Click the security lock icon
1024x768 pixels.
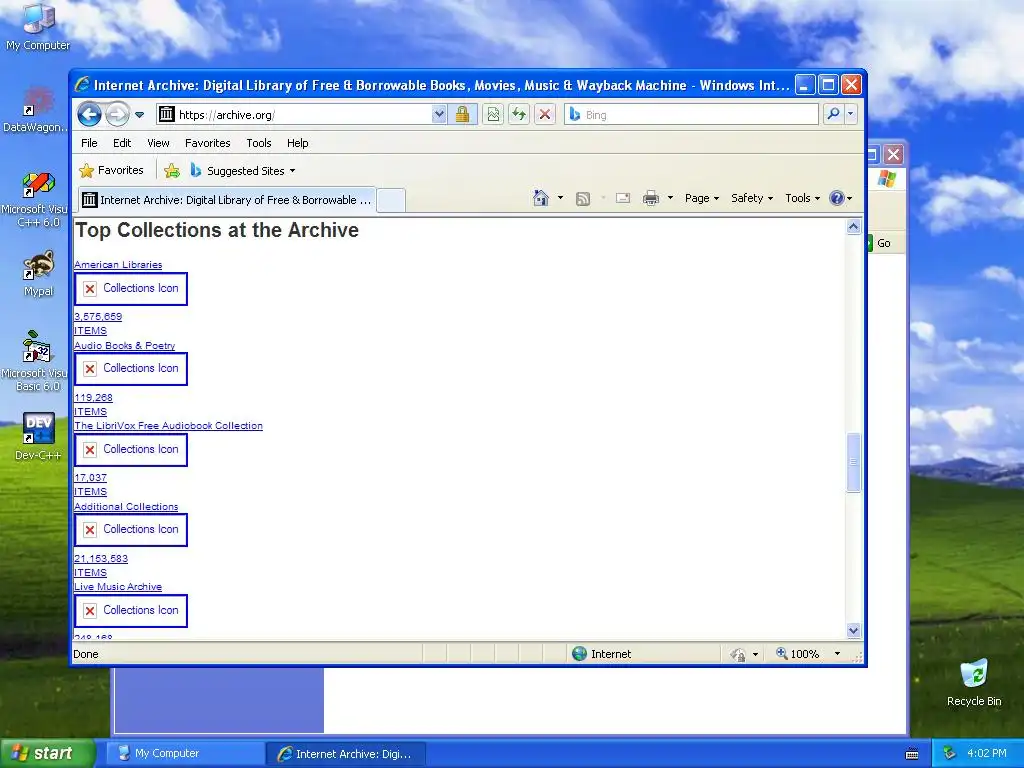(x=462, y=114)
